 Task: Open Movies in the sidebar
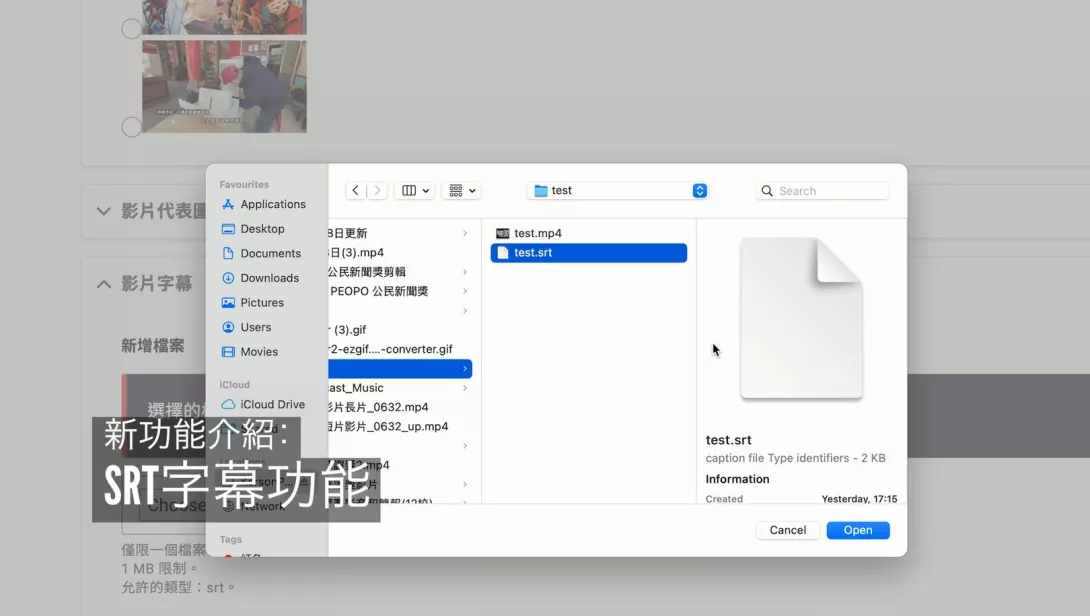point(250,352)
